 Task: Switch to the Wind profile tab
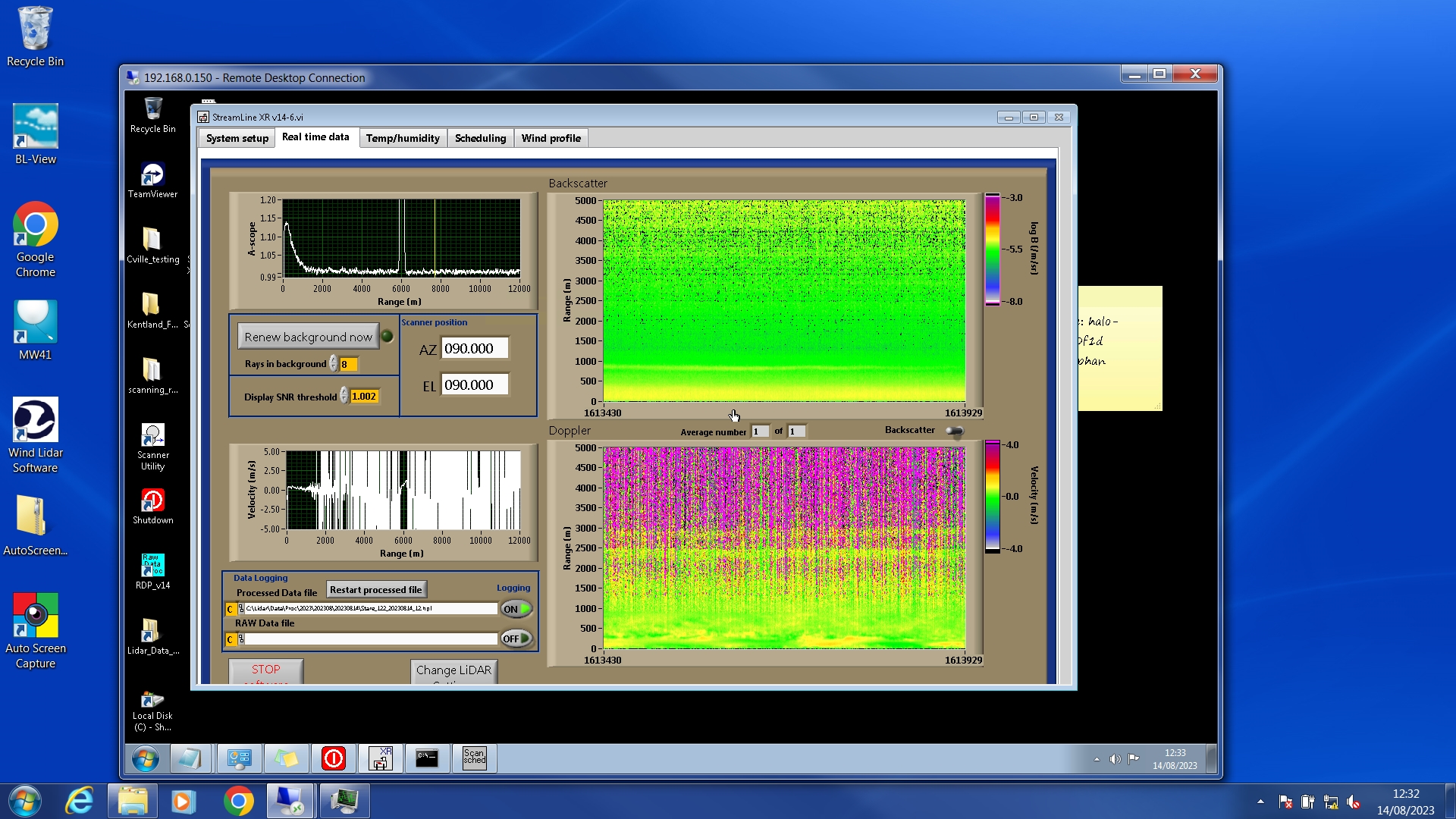[551, 138]
